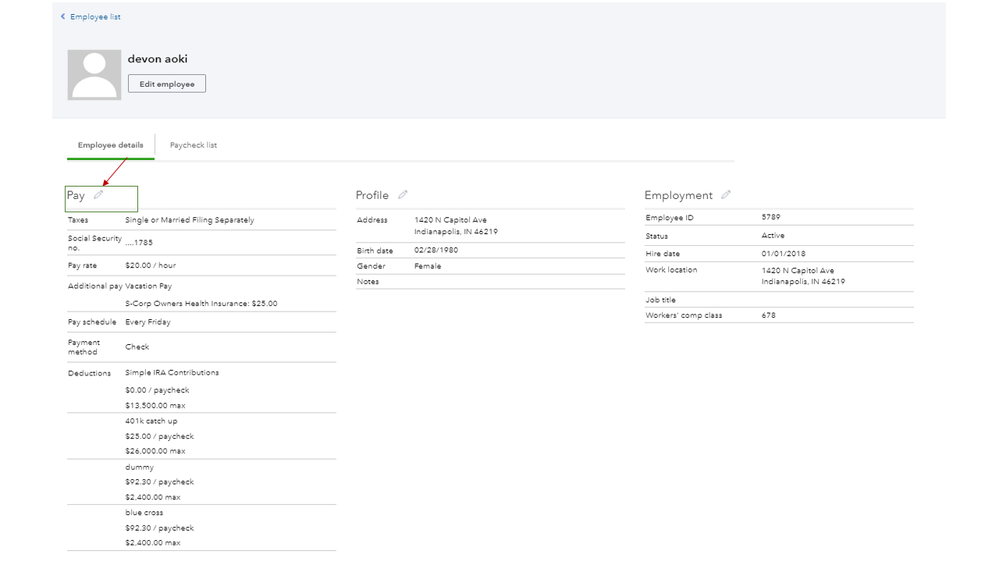Click devon aoki's profile avatar
999x562 pixels.
pyautogui.click(x=94, y=75)
